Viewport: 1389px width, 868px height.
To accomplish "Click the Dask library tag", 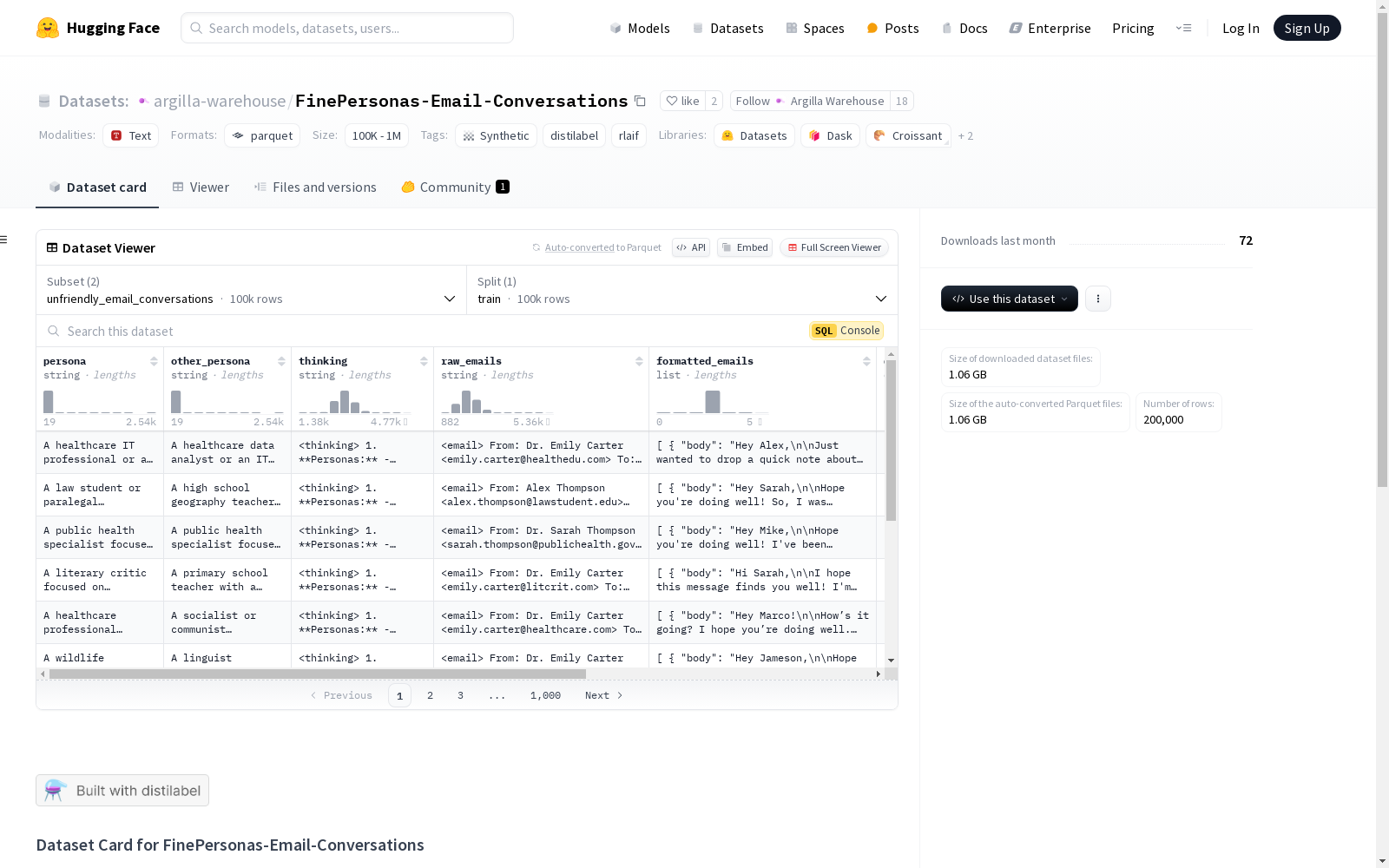I will click(830, 135).
